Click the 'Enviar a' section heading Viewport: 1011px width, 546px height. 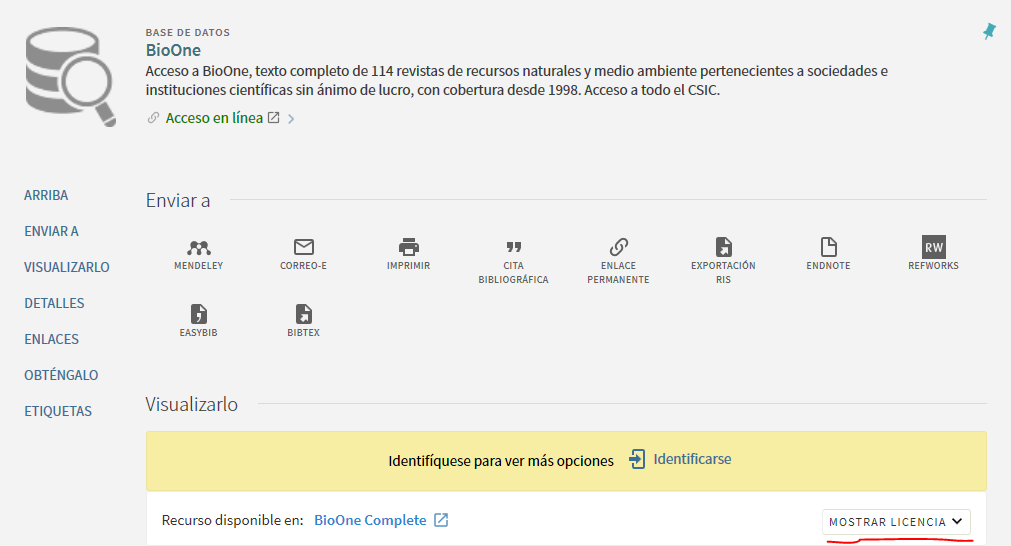(178, 200)
